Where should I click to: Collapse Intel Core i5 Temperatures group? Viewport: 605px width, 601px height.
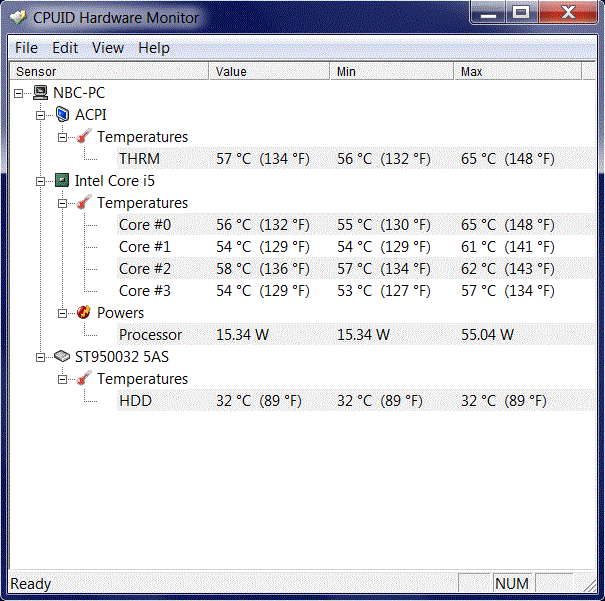(62, 203)
